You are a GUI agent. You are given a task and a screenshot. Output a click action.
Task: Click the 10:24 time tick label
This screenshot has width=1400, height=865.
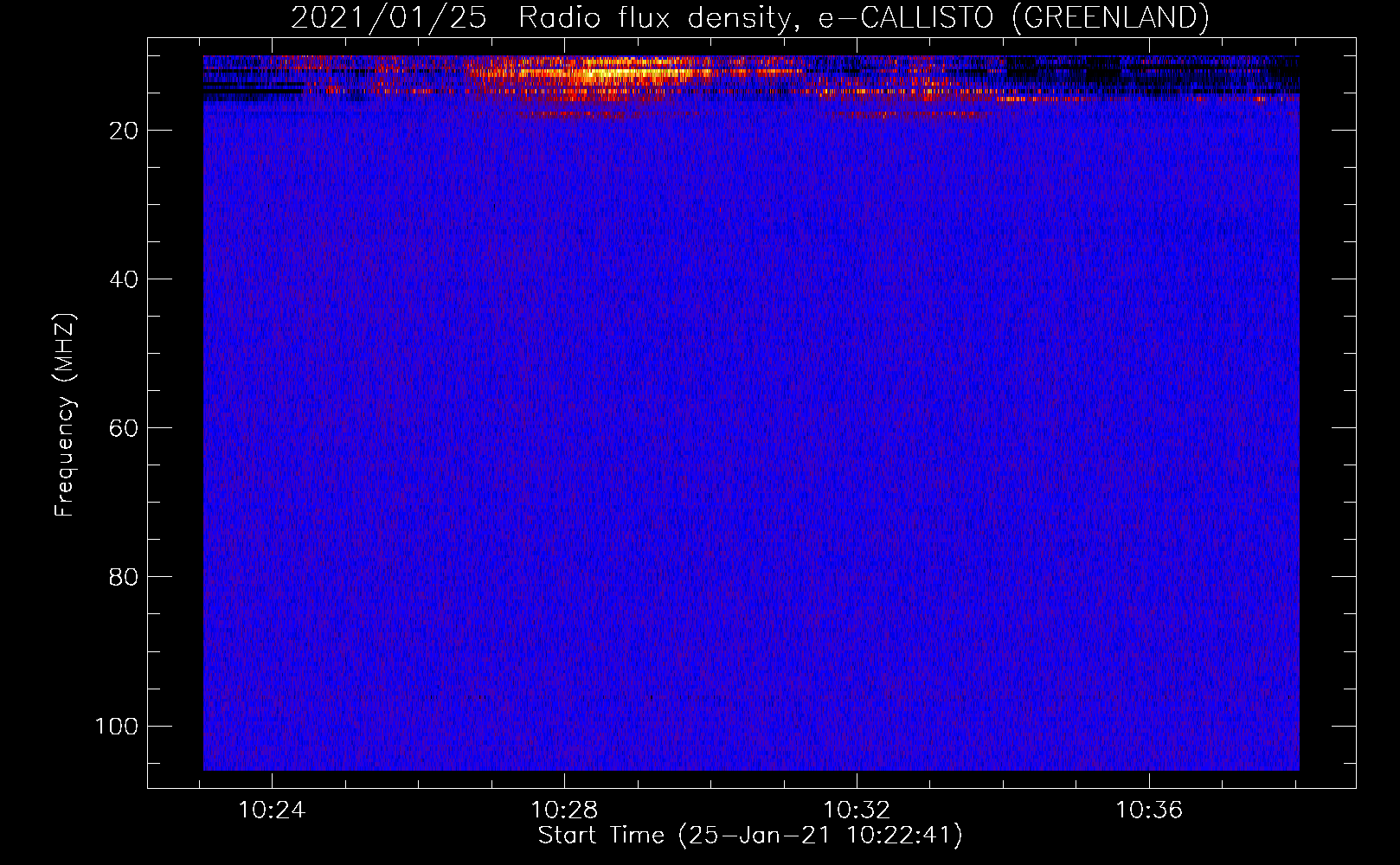pos(272,811)
